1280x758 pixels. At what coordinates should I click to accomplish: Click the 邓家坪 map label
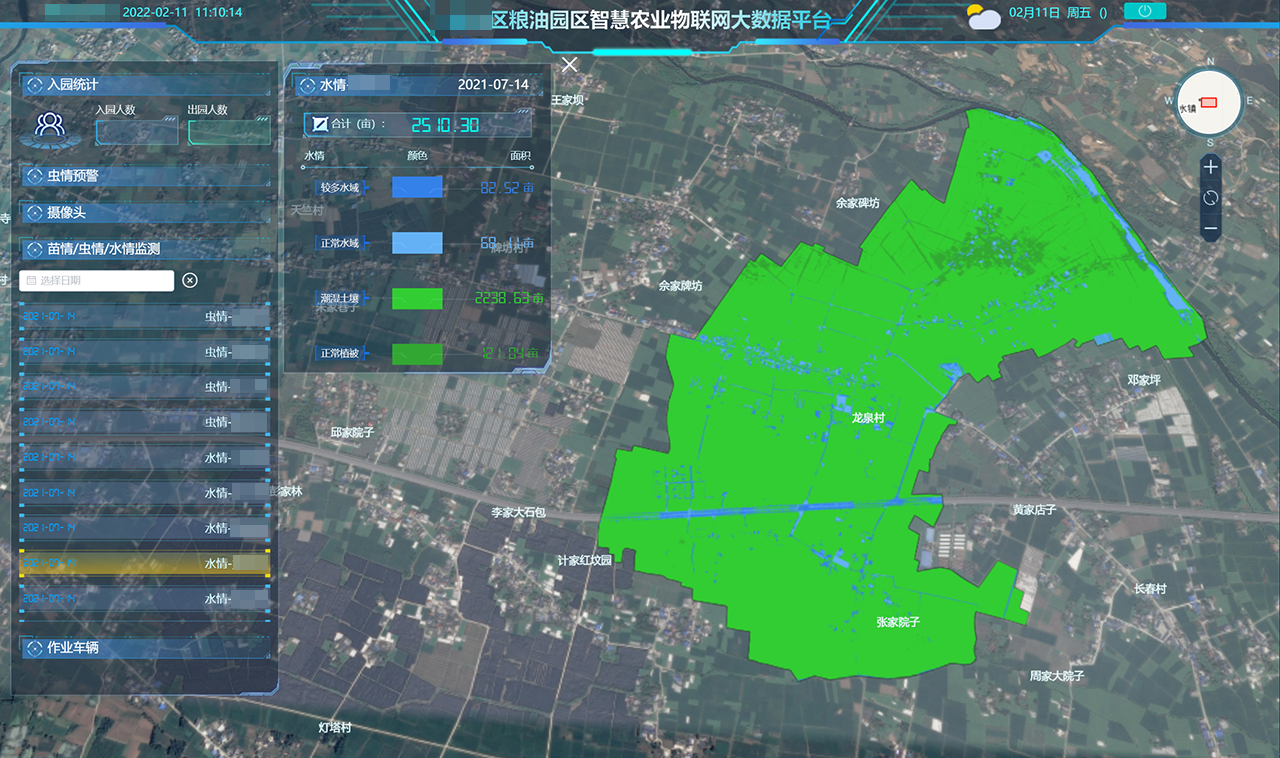click(x=1143, y=380)
